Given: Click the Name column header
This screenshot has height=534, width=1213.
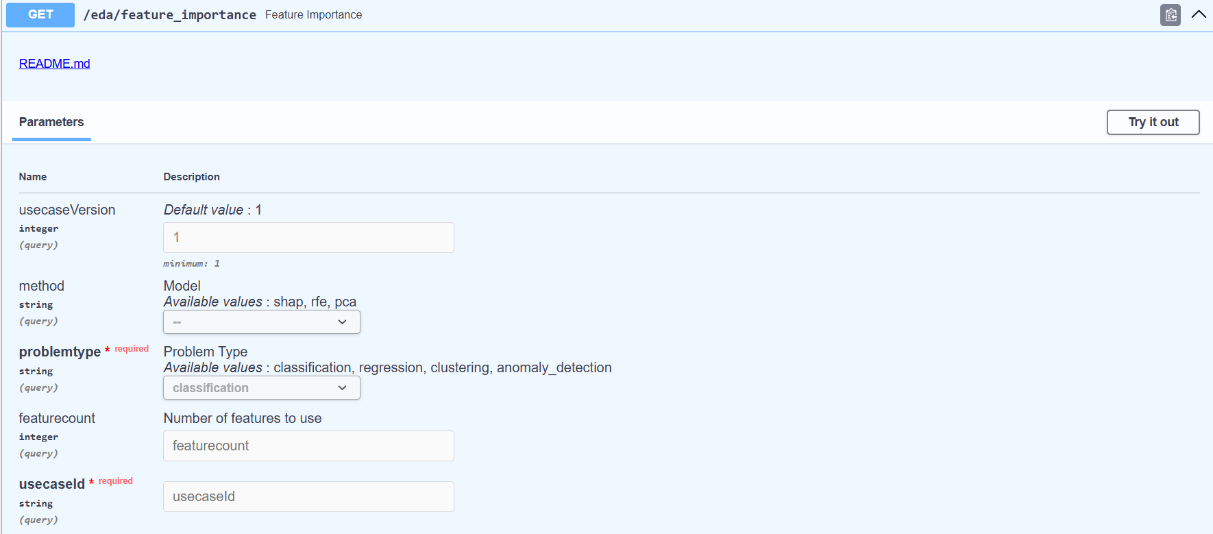Looking at the screenshot, I should 33,177.
